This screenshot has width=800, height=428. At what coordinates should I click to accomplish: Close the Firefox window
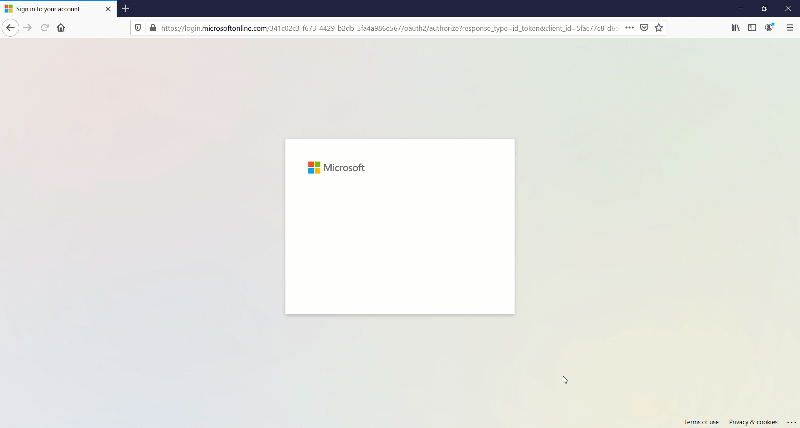click(x=787, y=9)
